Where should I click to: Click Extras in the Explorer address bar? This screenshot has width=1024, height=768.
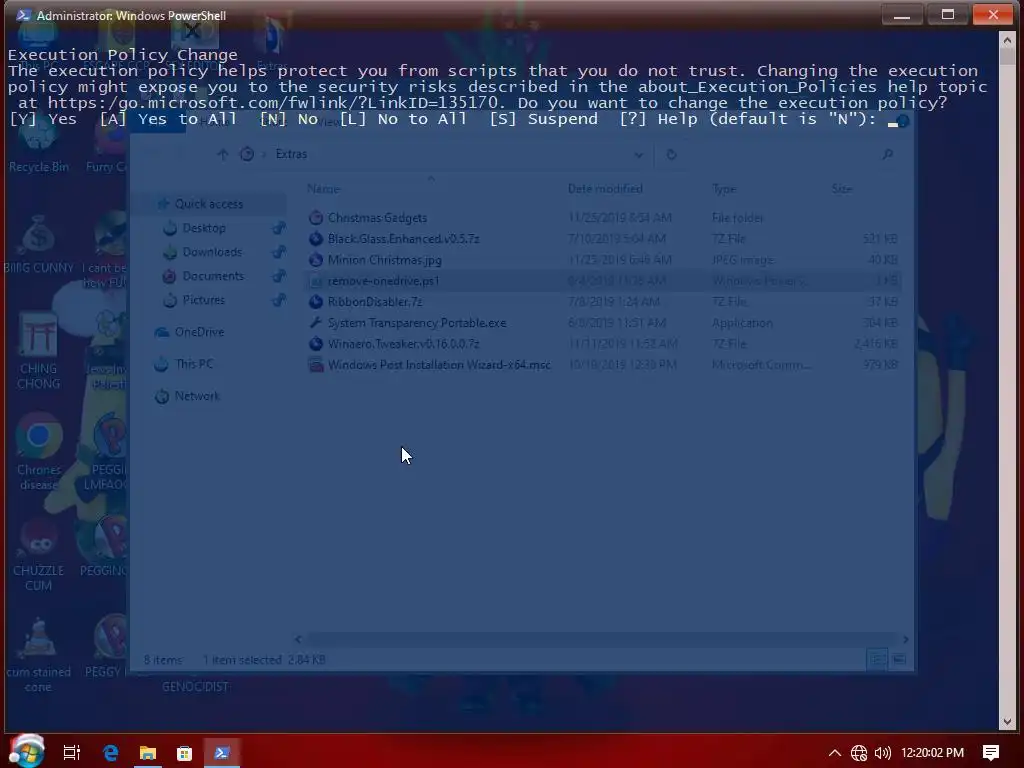(291, 154)
